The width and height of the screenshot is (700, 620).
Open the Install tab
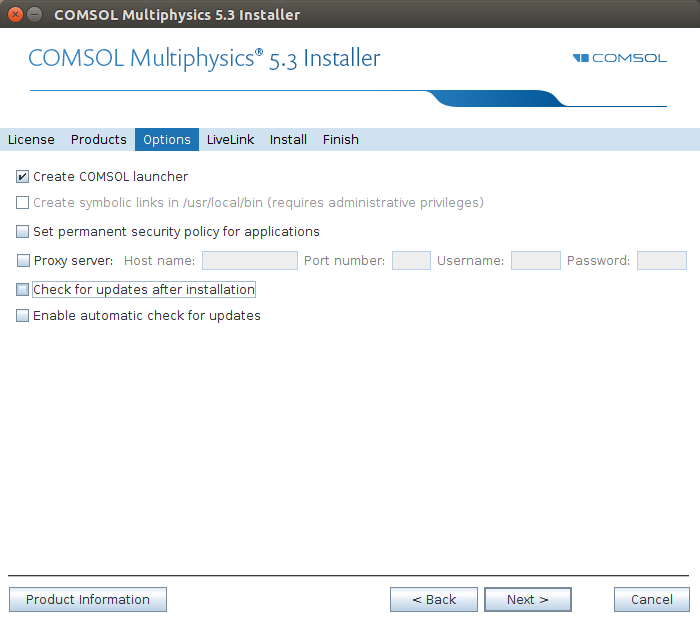coord(288,140)
